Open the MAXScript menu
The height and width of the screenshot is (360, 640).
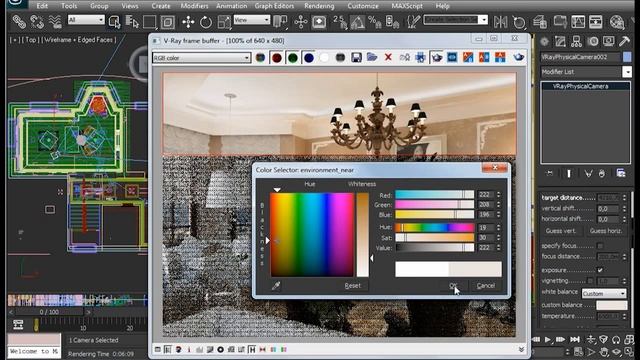[x=406, y=6]
